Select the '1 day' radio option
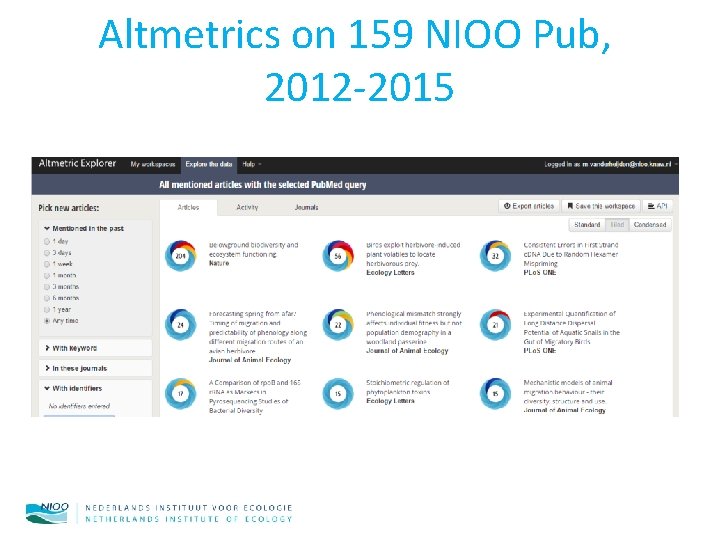Image resolution: width=720 pixels, height=540 pixels. (x=46, y=242)
